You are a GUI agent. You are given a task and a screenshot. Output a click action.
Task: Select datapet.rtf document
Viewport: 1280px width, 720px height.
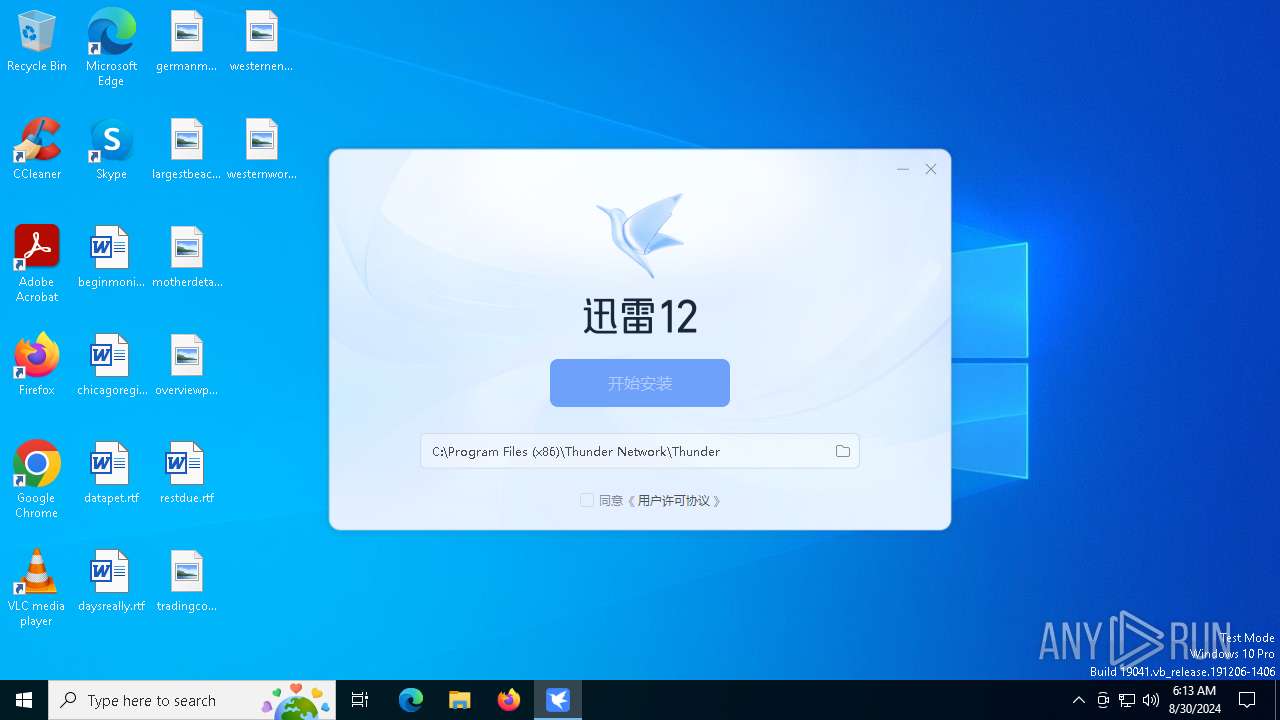pyautogui.click(x=111, y=474)
